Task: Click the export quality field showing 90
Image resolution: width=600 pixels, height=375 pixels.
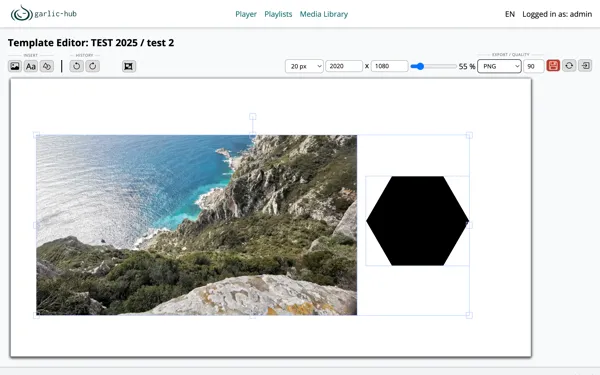Action: [533, 66]
